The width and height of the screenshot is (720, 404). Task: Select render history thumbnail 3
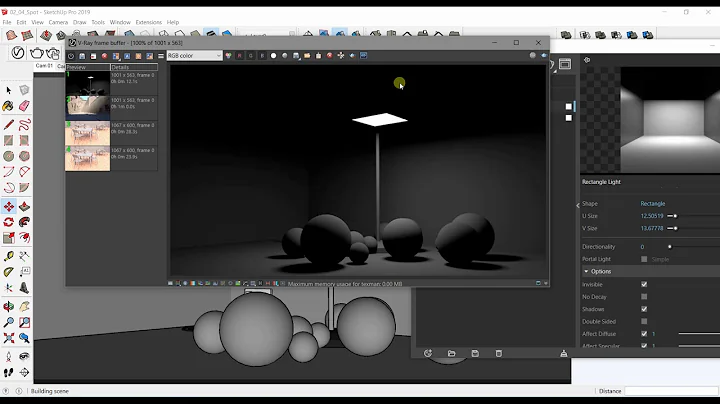coord(88,133)
